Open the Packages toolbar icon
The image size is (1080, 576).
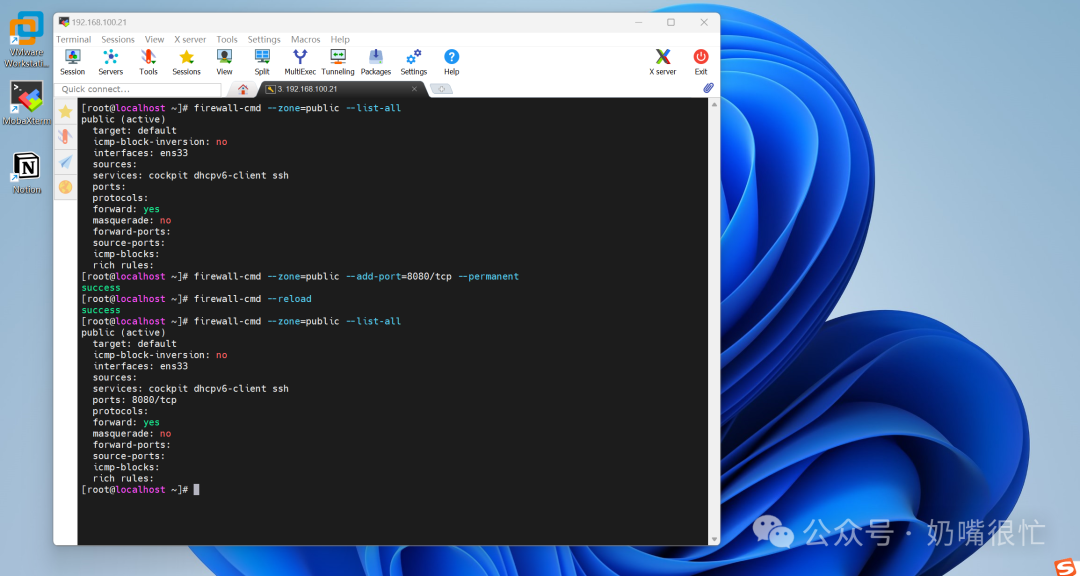tap(375, 62)
